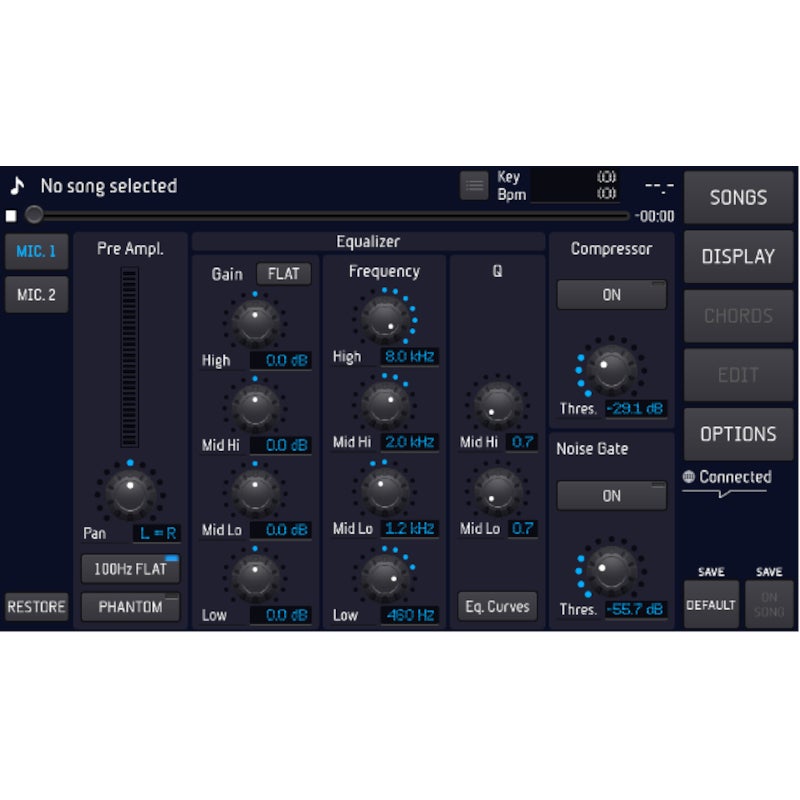Click the Low gain knob
Image resolution: width=800 pixels, height=800 pixels.
[255, 577]
